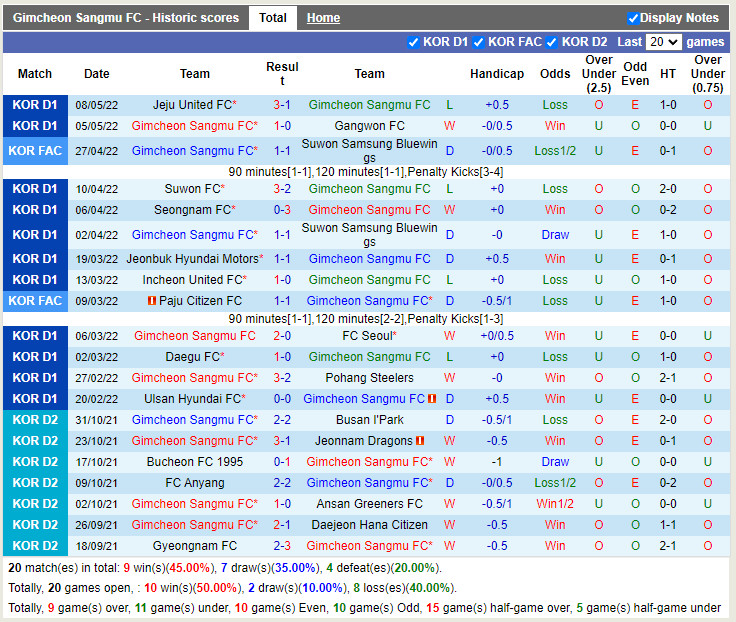Click HT score 2-1 on Pohang Steelers row
Viewport: 736px width, 622px height.
[667, 378]
